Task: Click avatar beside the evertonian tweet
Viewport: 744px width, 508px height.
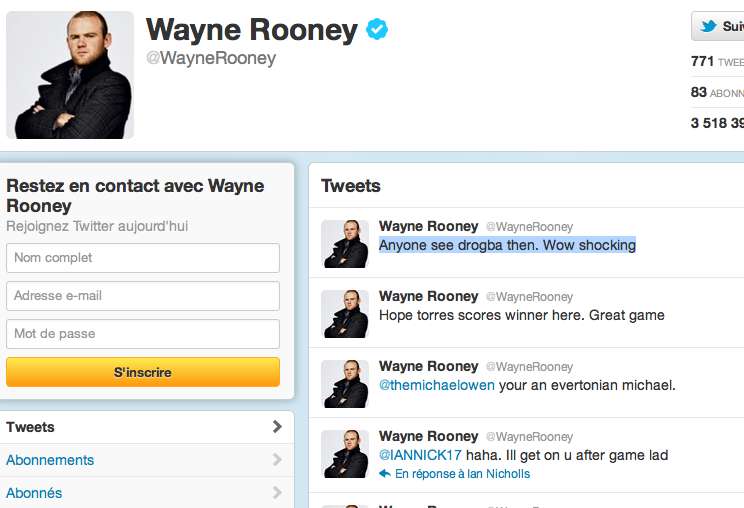Action: (x=345, y=384)
